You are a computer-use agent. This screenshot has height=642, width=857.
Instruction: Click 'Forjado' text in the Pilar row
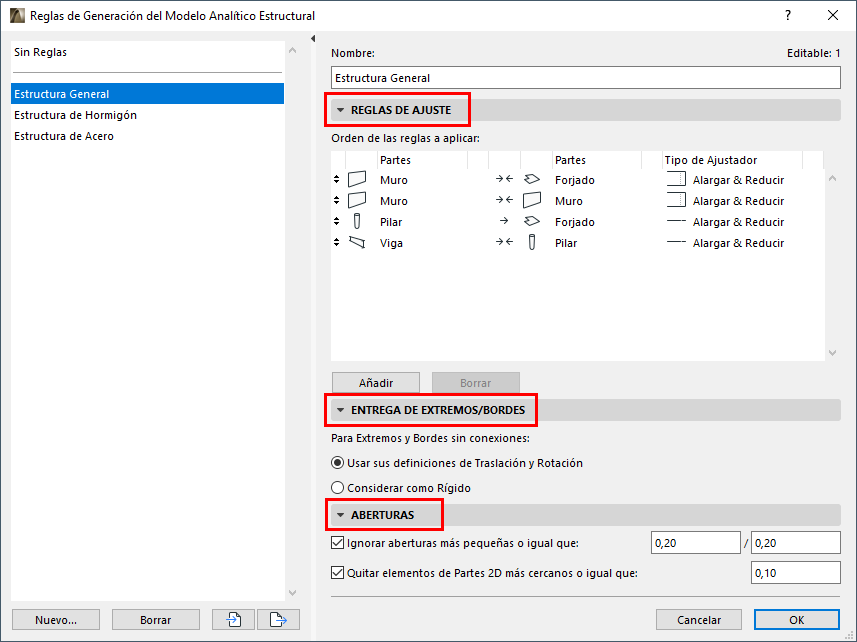(x=574, y=222)
